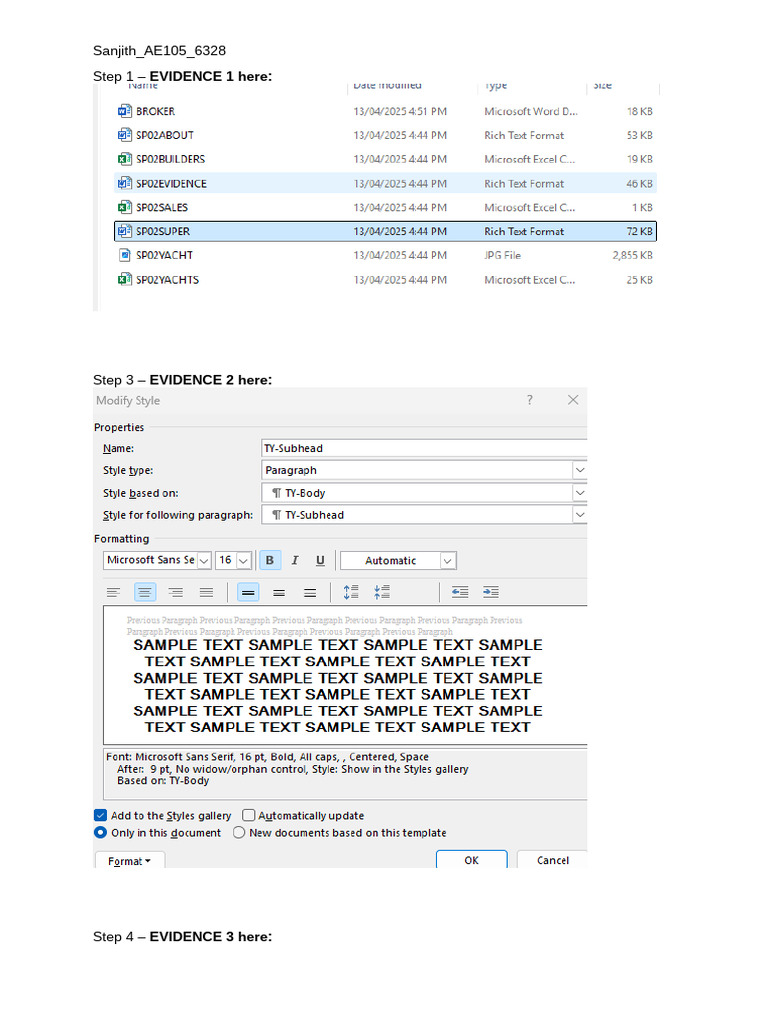Toggle Bold formatting in Modify Style
The image size is (768, 1024).
(x=270, y=560)
